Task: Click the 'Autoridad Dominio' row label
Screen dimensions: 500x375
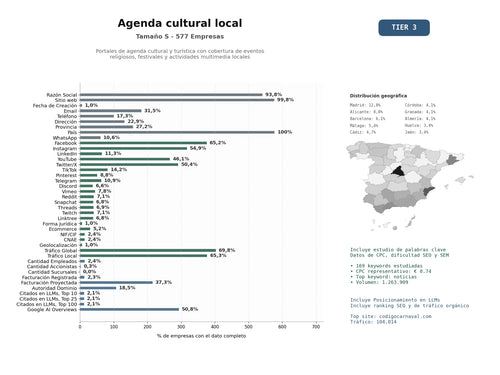Action: tap(54, 288)
